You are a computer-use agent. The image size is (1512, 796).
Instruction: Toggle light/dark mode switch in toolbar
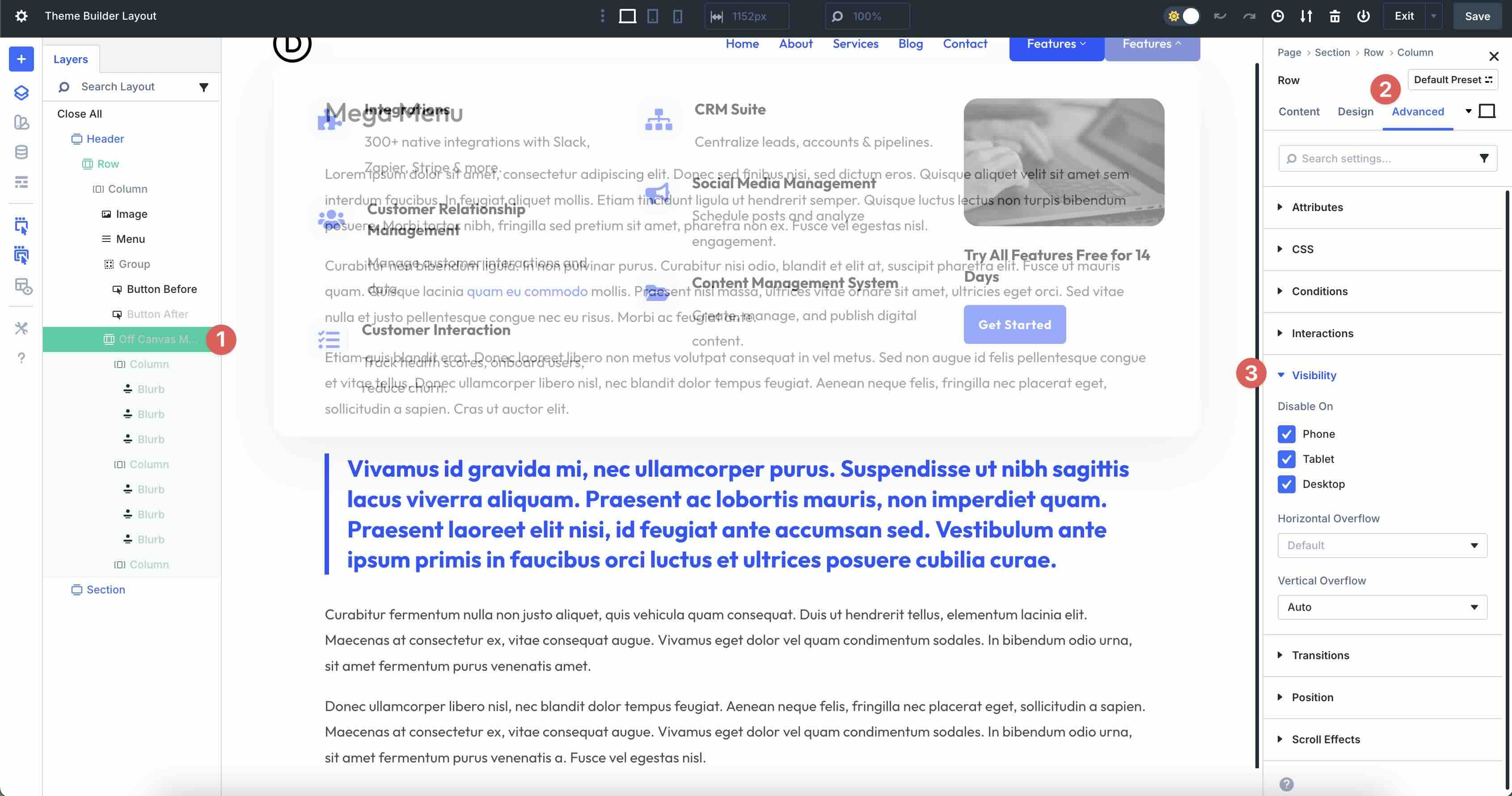[1182, 16]
